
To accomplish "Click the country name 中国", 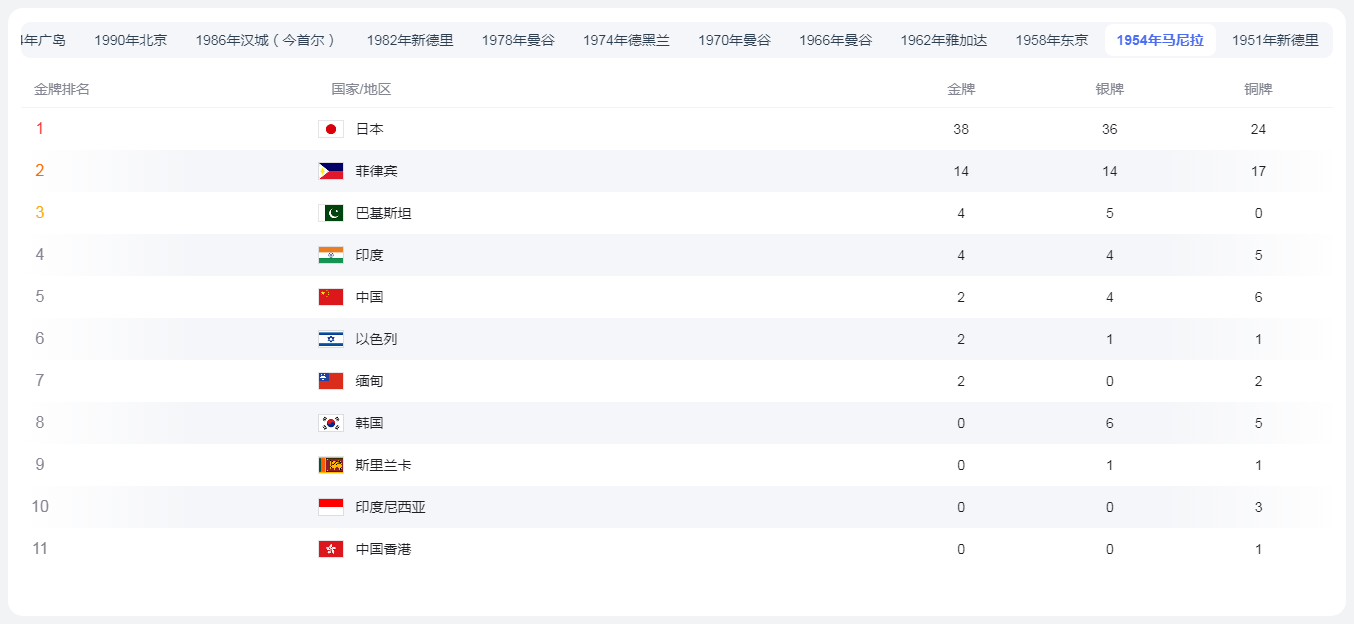I will click(x=370, y=297).
